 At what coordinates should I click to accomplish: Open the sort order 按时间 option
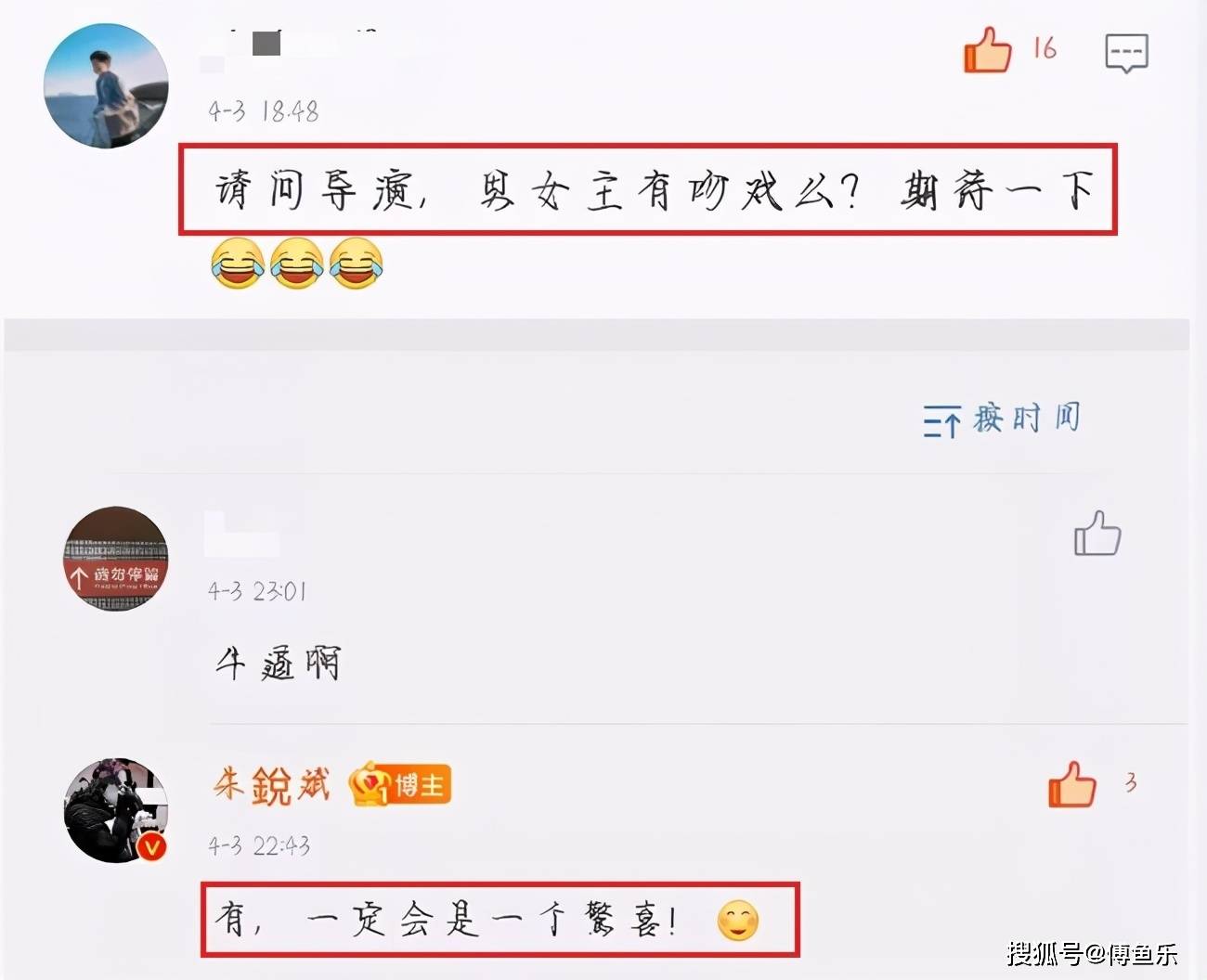1027,419
